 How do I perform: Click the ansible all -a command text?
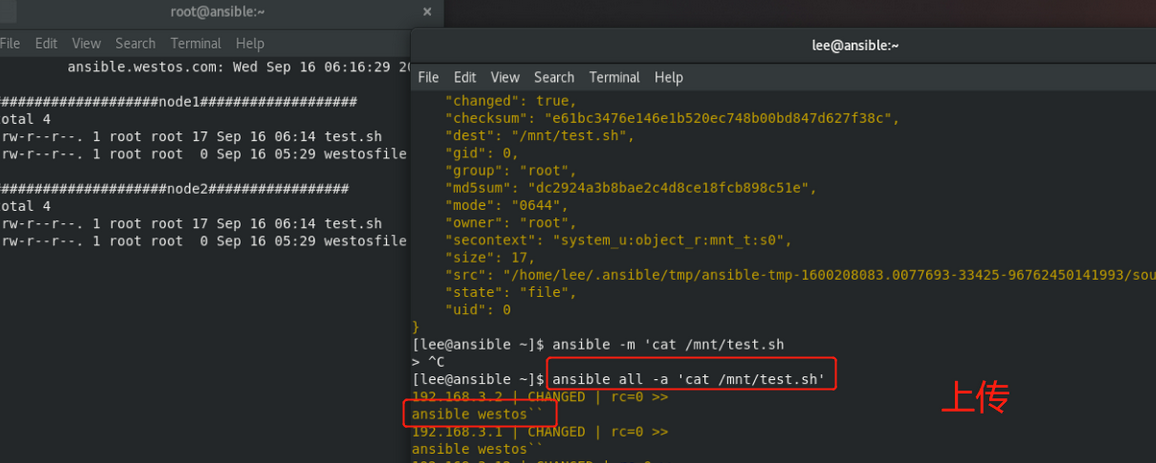(689, 379)
